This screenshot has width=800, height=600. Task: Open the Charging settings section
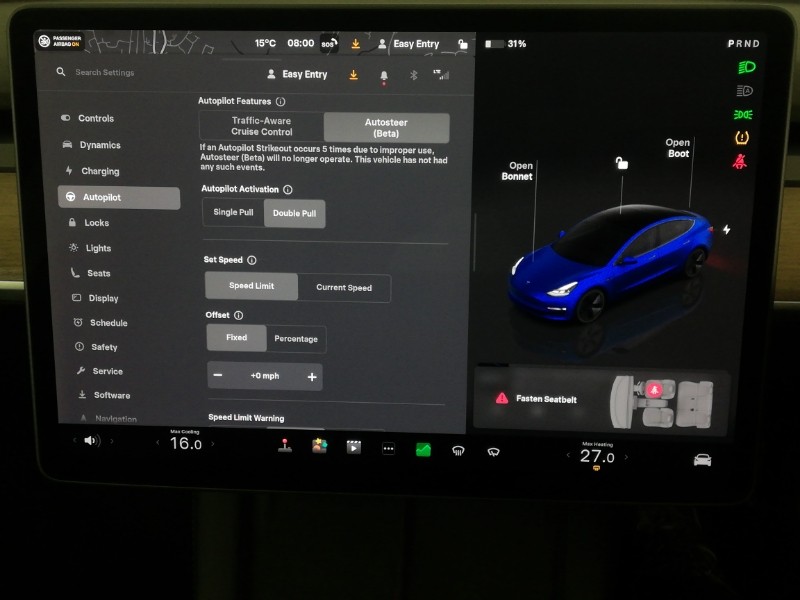(x=101, y=171)
